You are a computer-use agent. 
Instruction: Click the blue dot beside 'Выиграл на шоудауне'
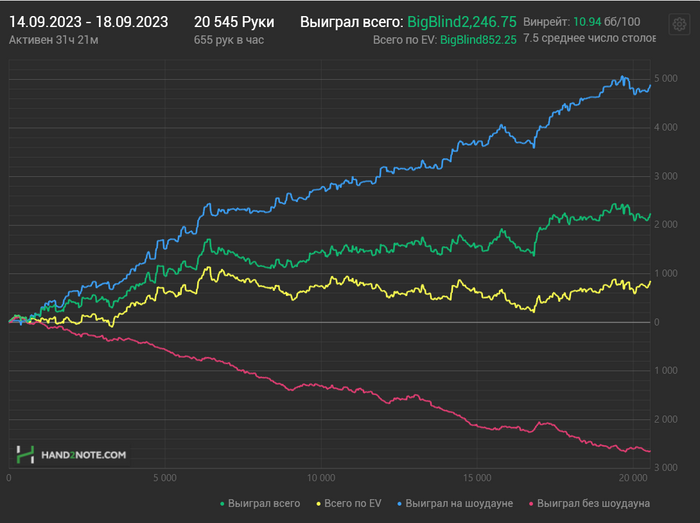(400, 504)
